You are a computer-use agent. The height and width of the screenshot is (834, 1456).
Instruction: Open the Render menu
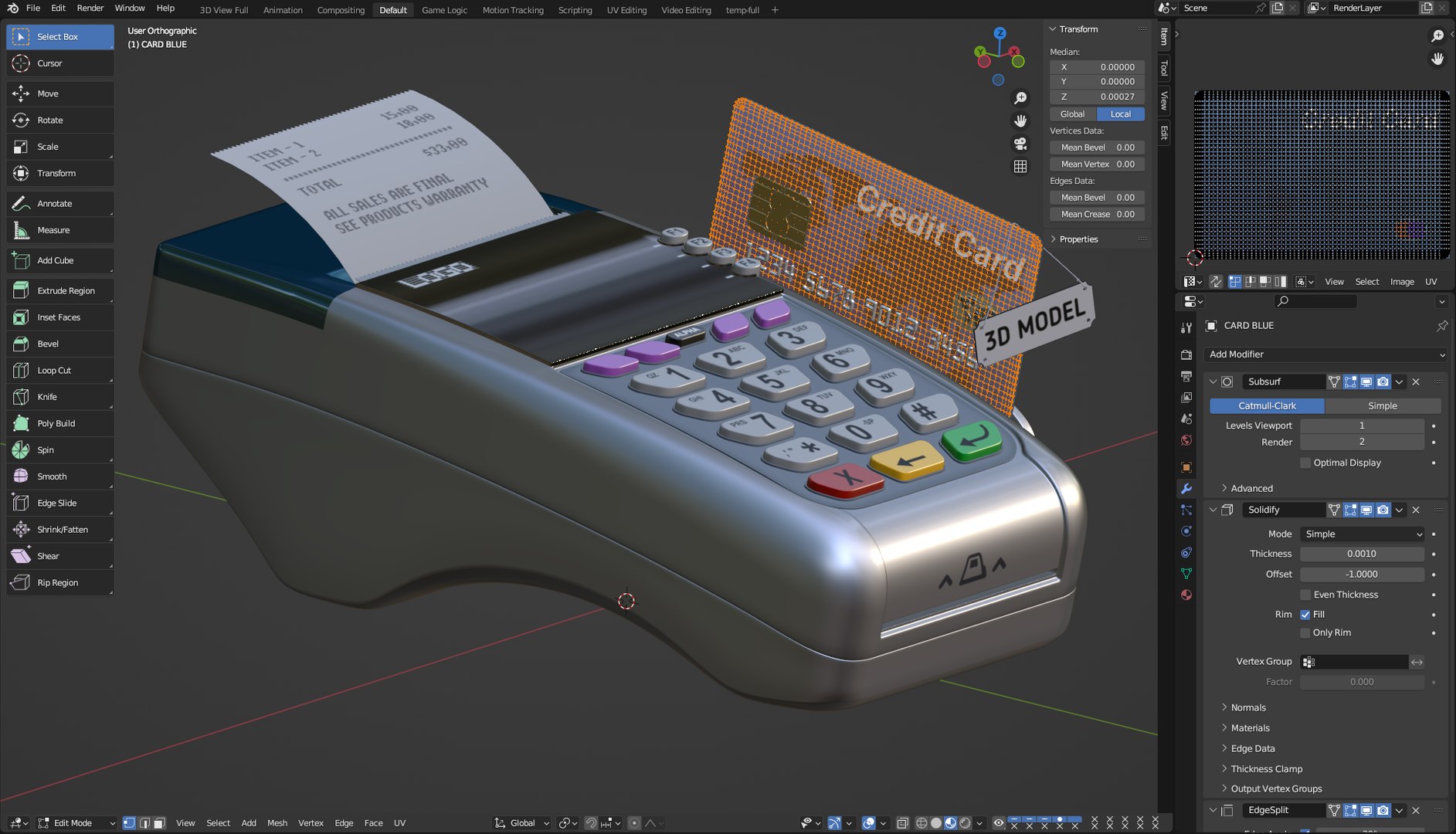pos(90,8)
